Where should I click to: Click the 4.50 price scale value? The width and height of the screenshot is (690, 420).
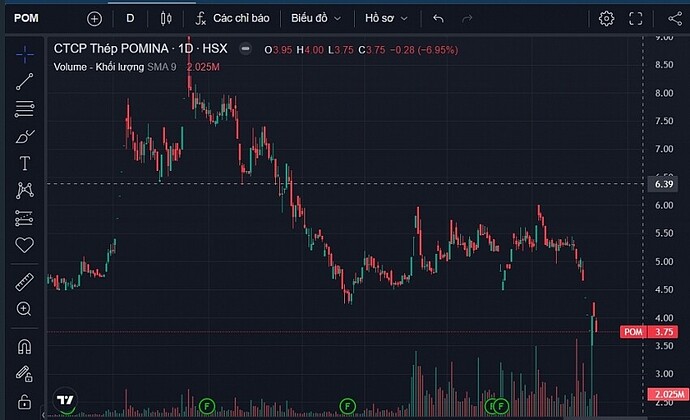[664, 290]
